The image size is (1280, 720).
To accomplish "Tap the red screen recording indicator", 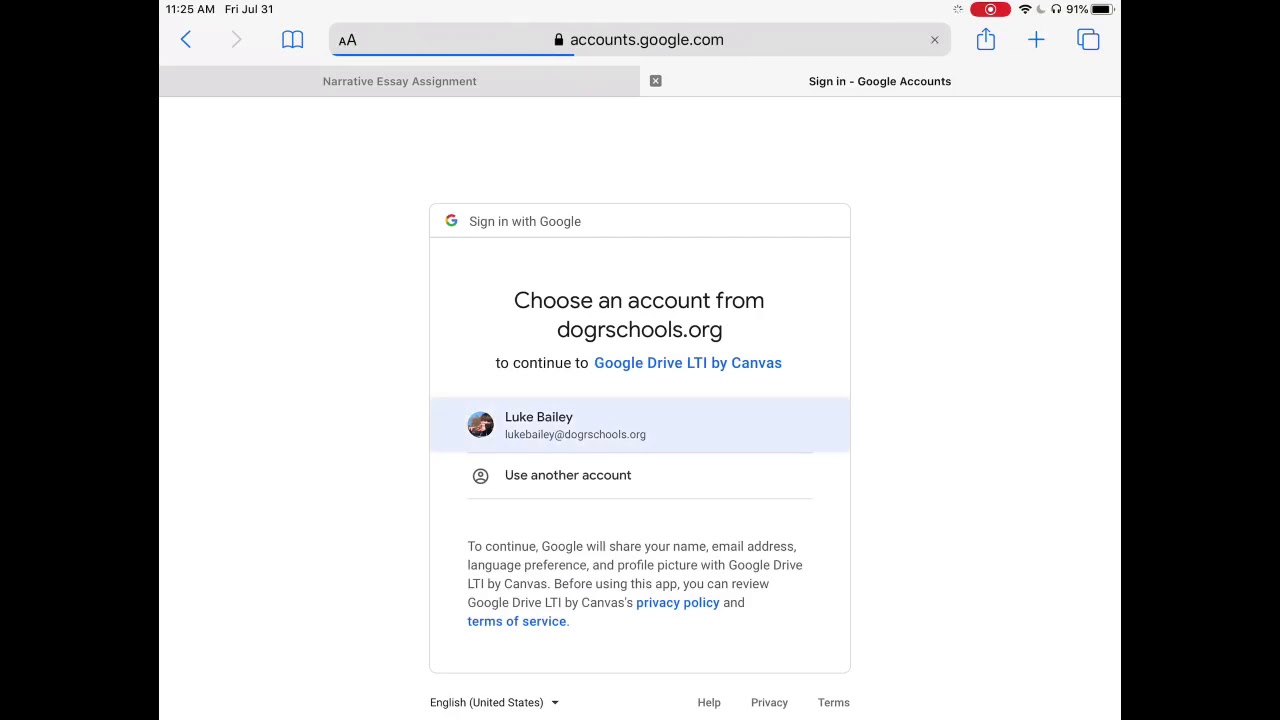I will click(990, 10).
